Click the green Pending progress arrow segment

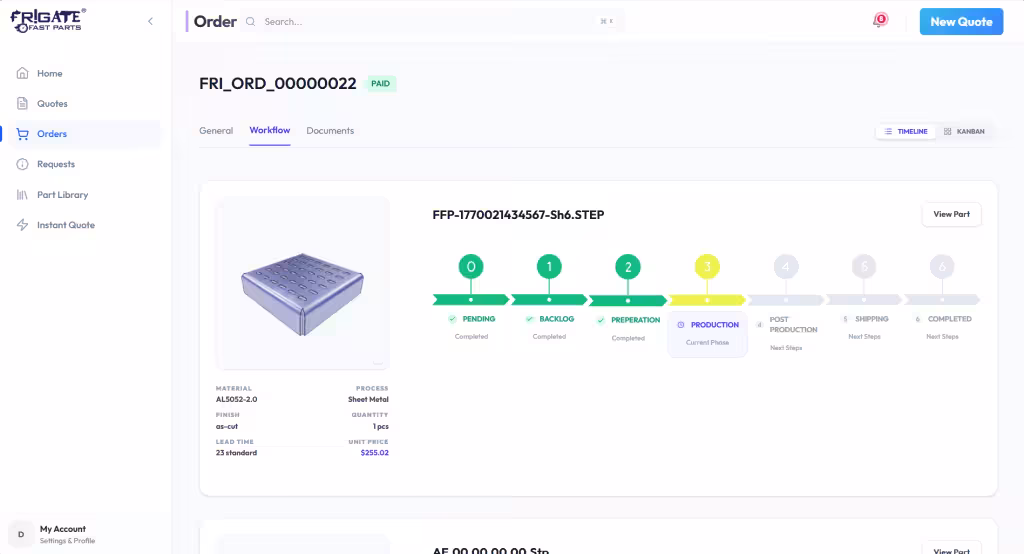(x=471, y=300)
